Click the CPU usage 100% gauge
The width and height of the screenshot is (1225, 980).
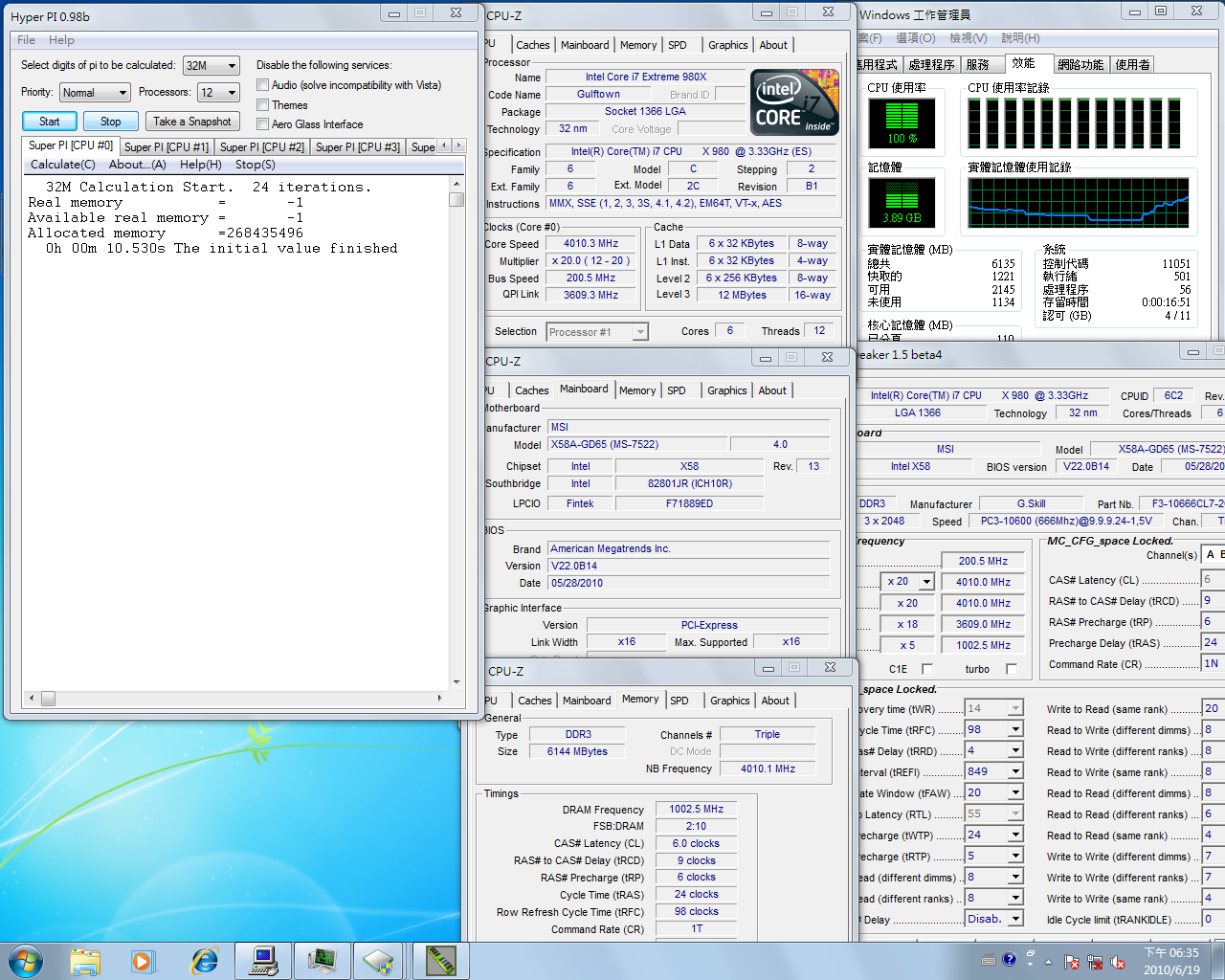click(902, 123)
